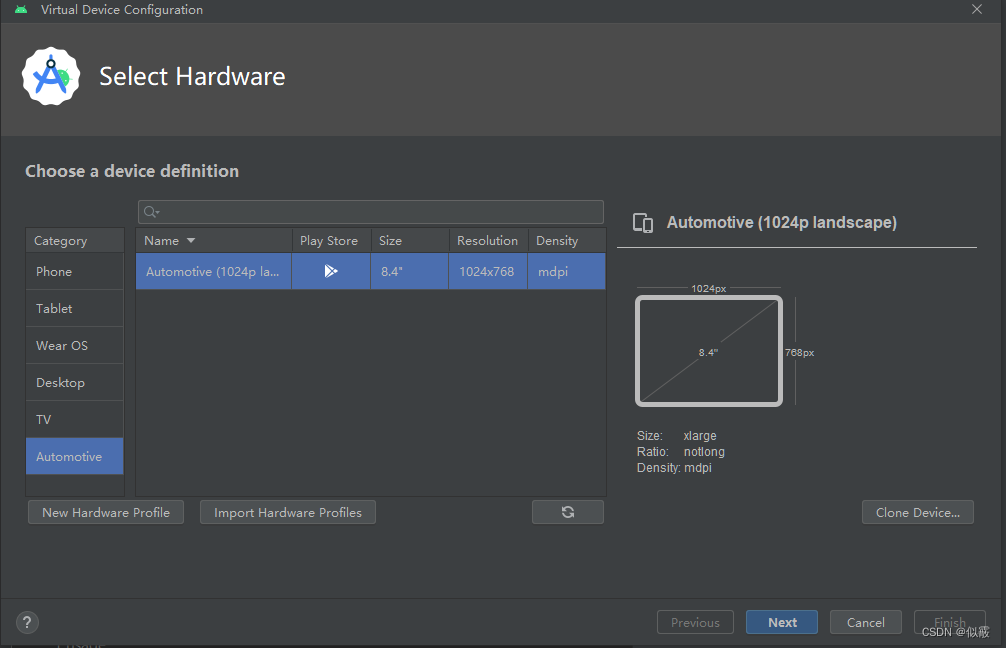Screen dimensions: 1006x648
Task: Click the 8.4" size cell
Action: point(409,271)
